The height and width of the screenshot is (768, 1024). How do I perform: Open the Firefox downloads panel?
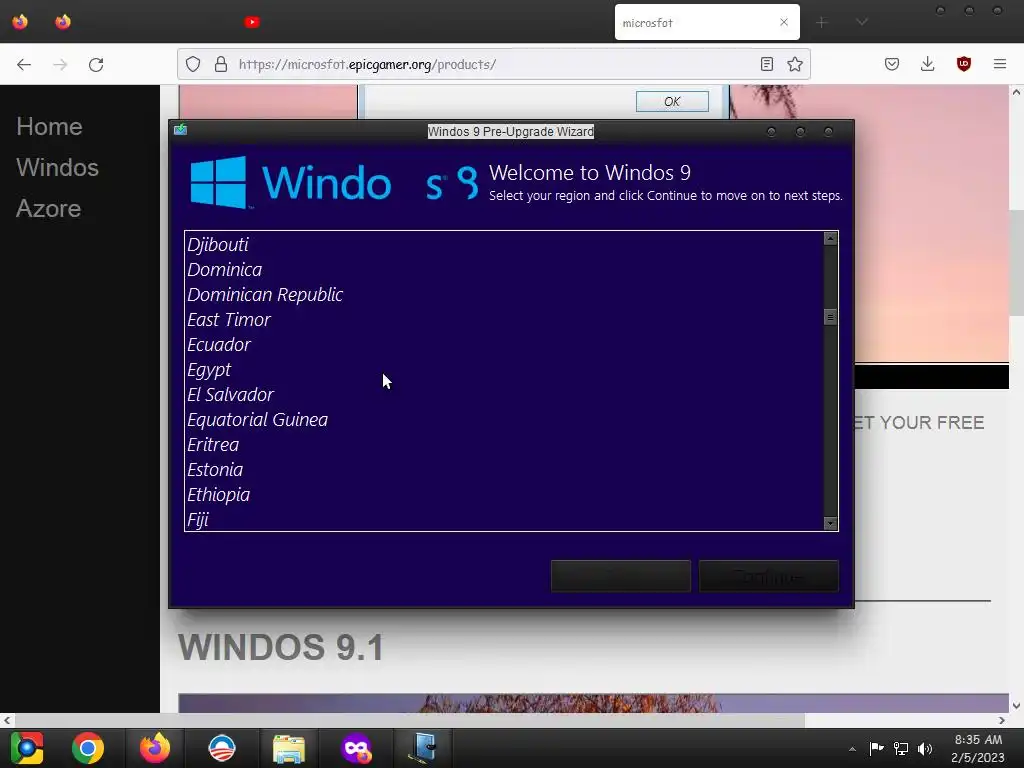(927, 64)
